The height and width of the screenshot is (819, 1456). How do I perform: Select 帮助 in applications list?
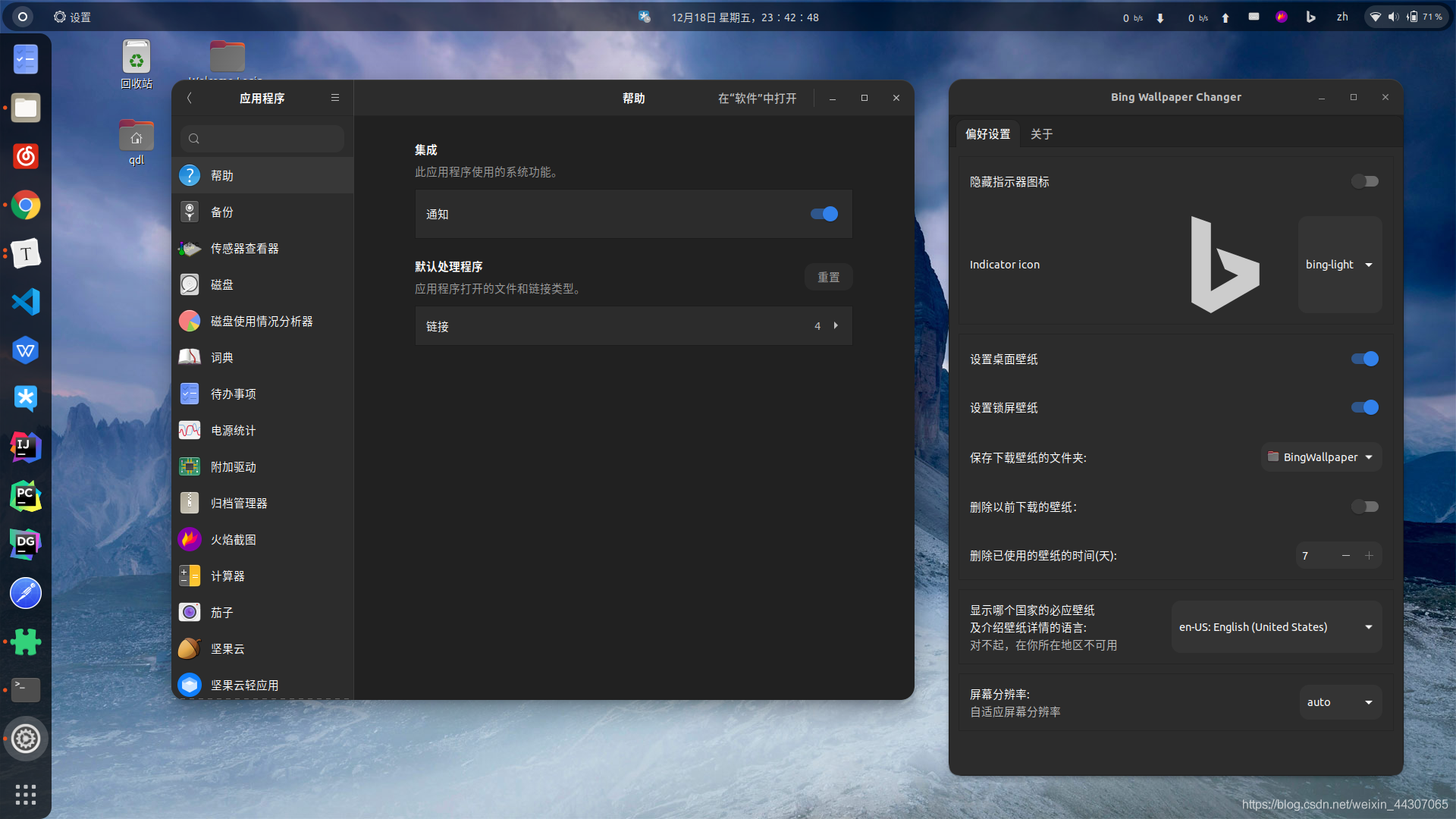click(263, 175)
